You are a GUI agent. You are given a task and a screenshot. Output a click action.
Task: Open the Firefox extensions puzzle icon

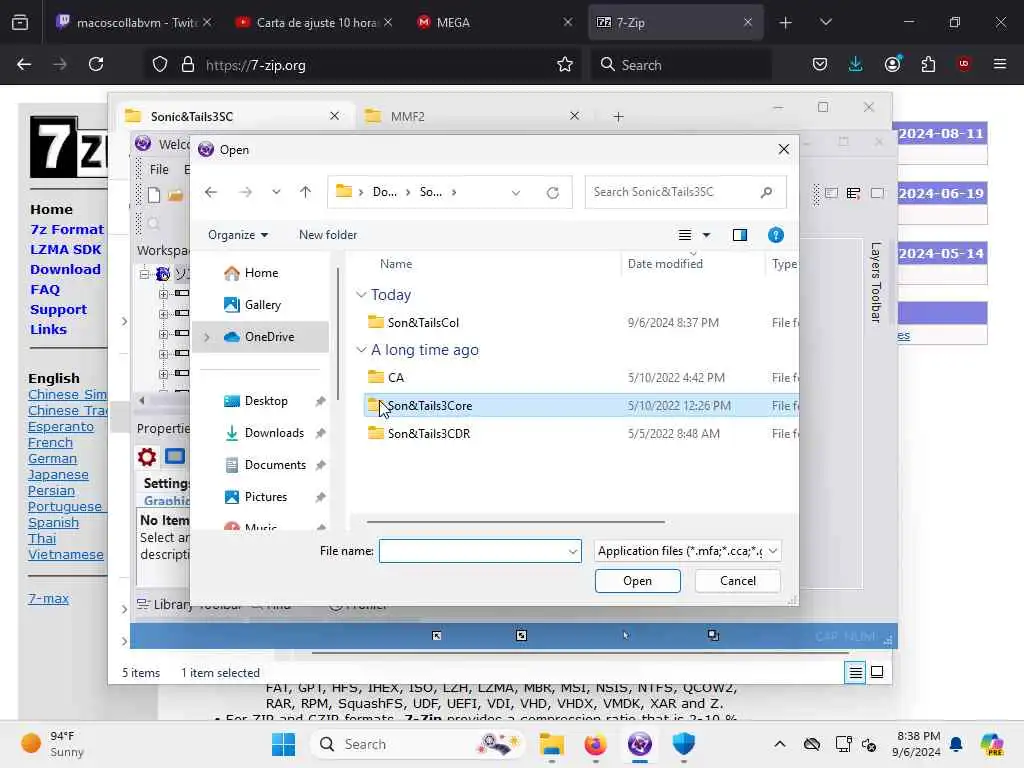[x=928, y=64]
